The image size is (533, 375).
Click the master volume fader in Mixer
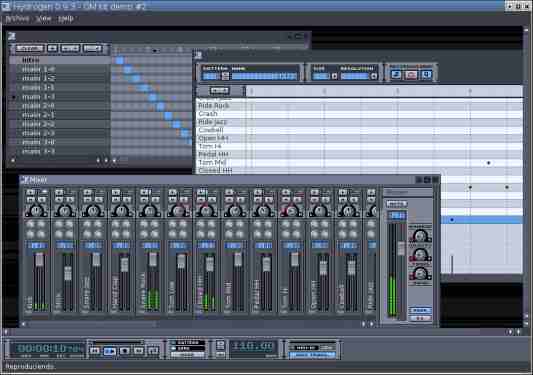pos(401,249)
